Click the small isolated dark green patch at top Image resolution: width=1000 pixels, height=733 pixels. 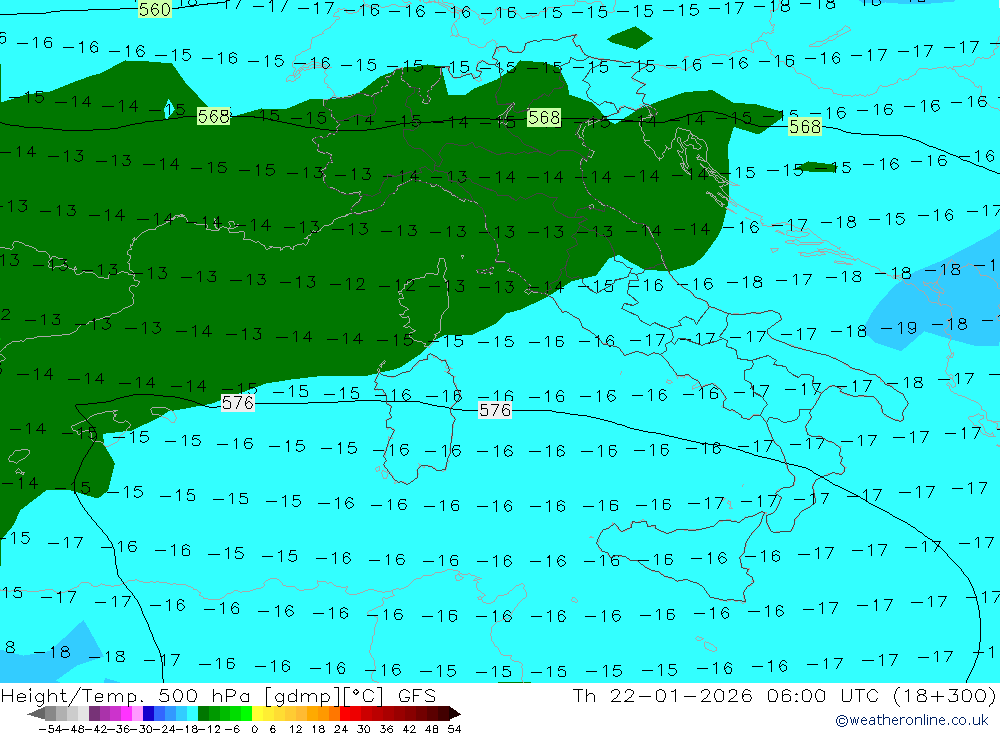pos(630,38)
